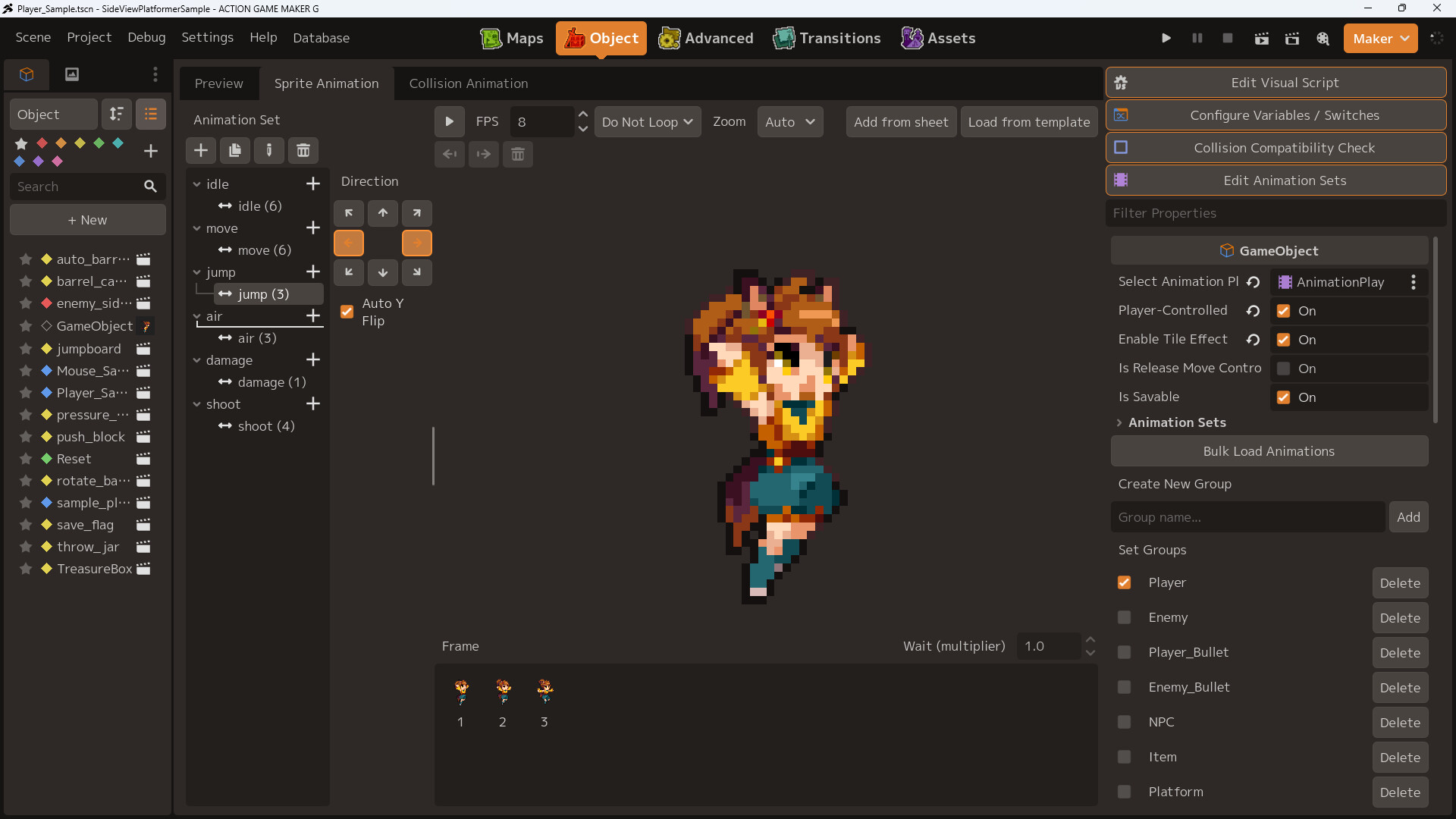This screenshot has width=1456, height=819.
Task: Open sort order icon next to Object
Action: pos(117,114)
